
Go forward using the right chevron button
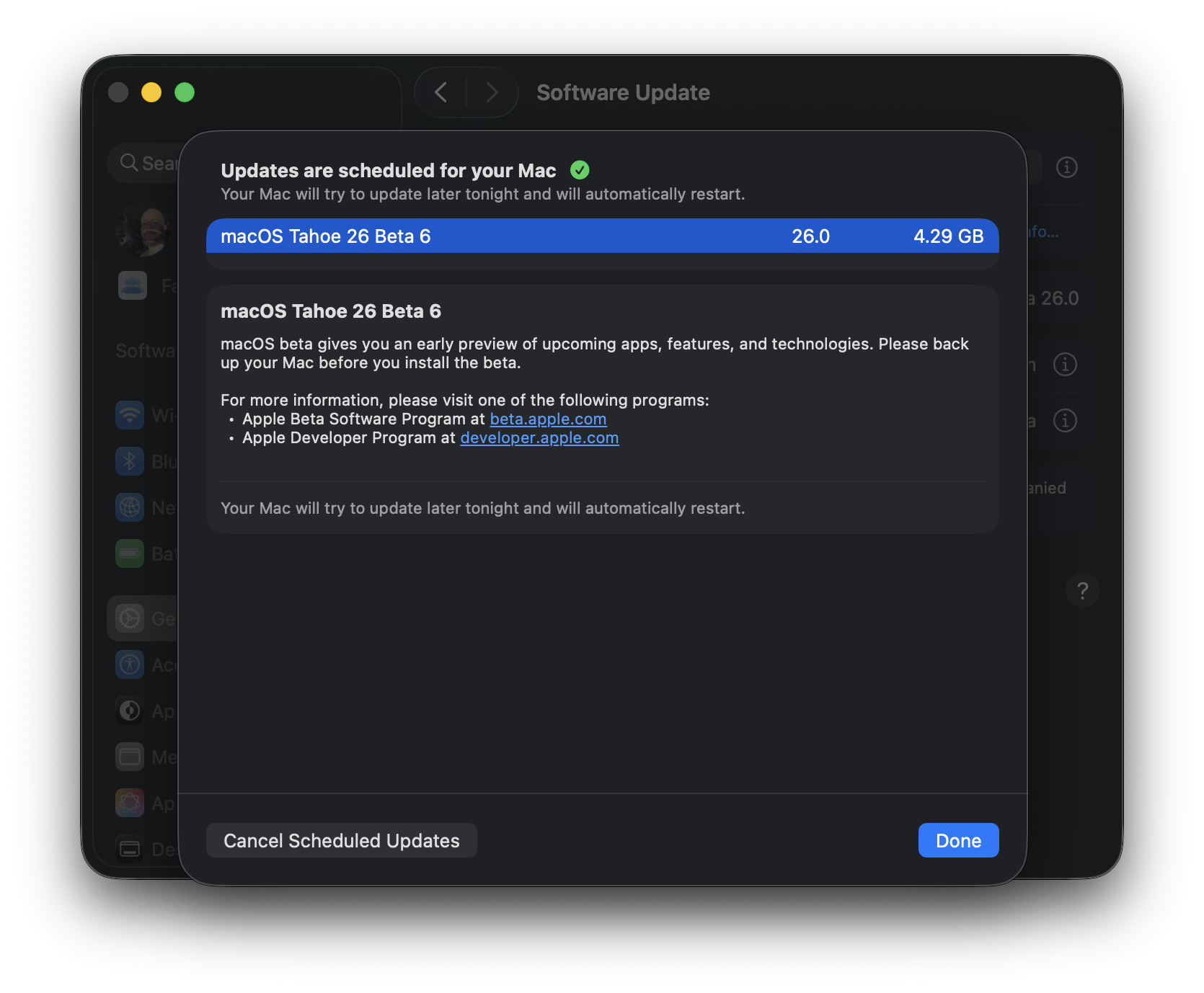(x=492, y=92)
